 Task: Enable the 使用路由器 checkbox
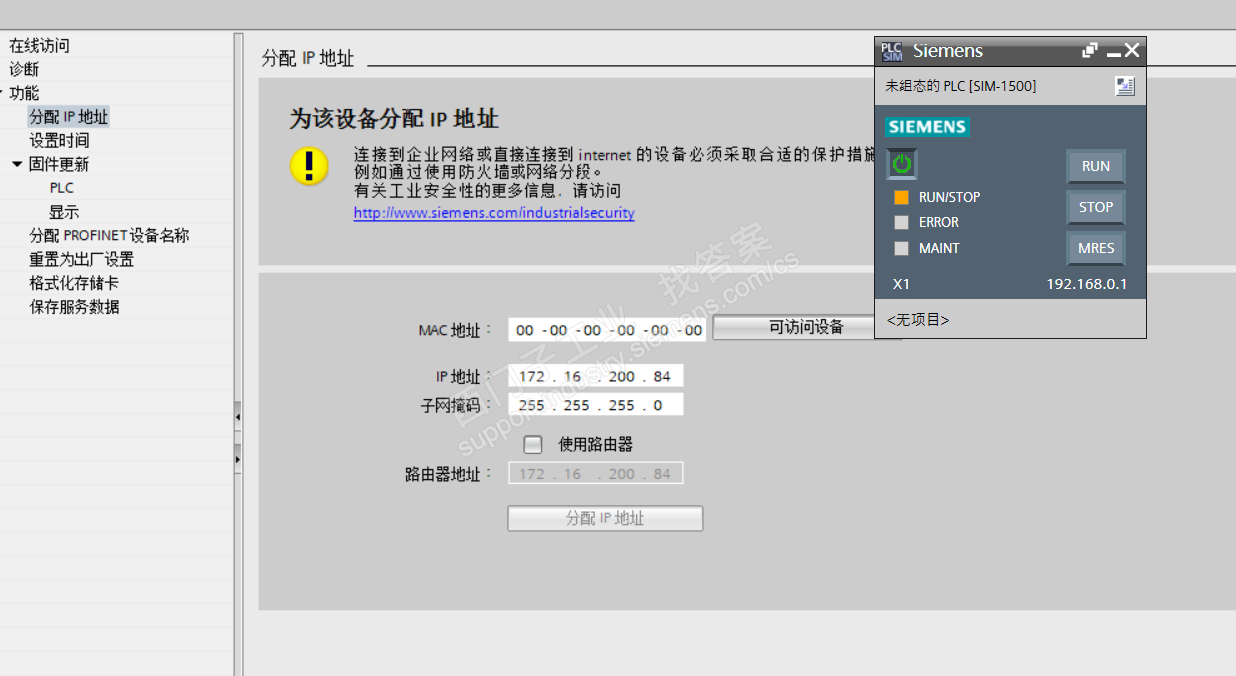click(x=534, y=444)
